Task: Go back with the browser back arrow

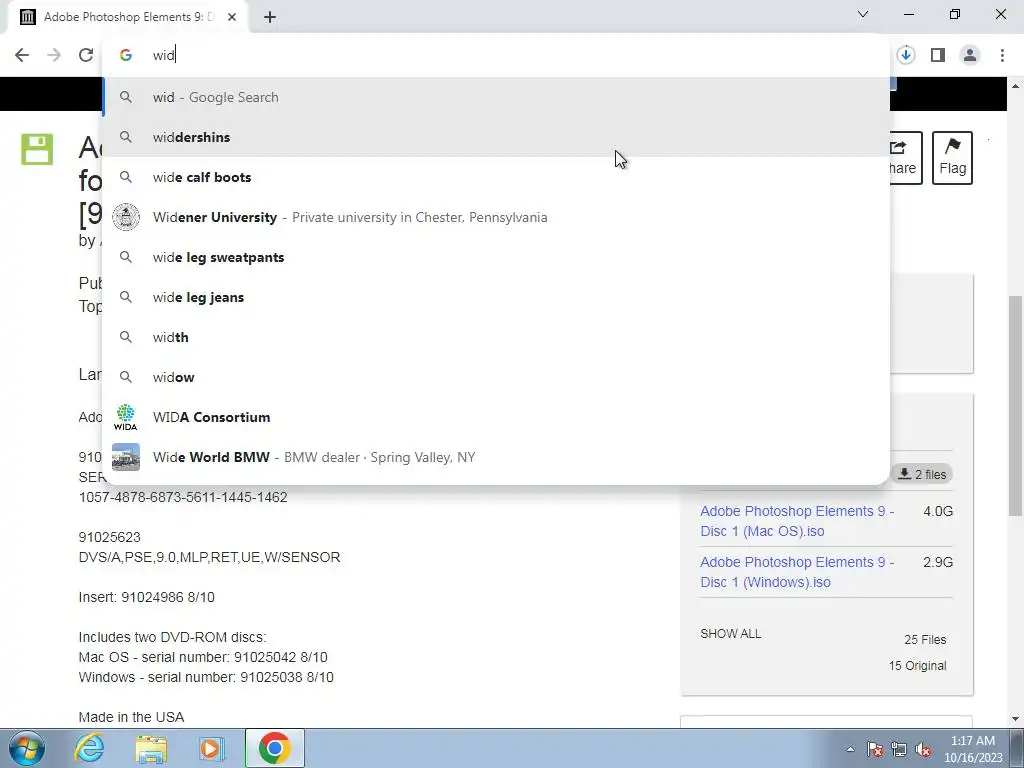Action: tap(22, 55)
